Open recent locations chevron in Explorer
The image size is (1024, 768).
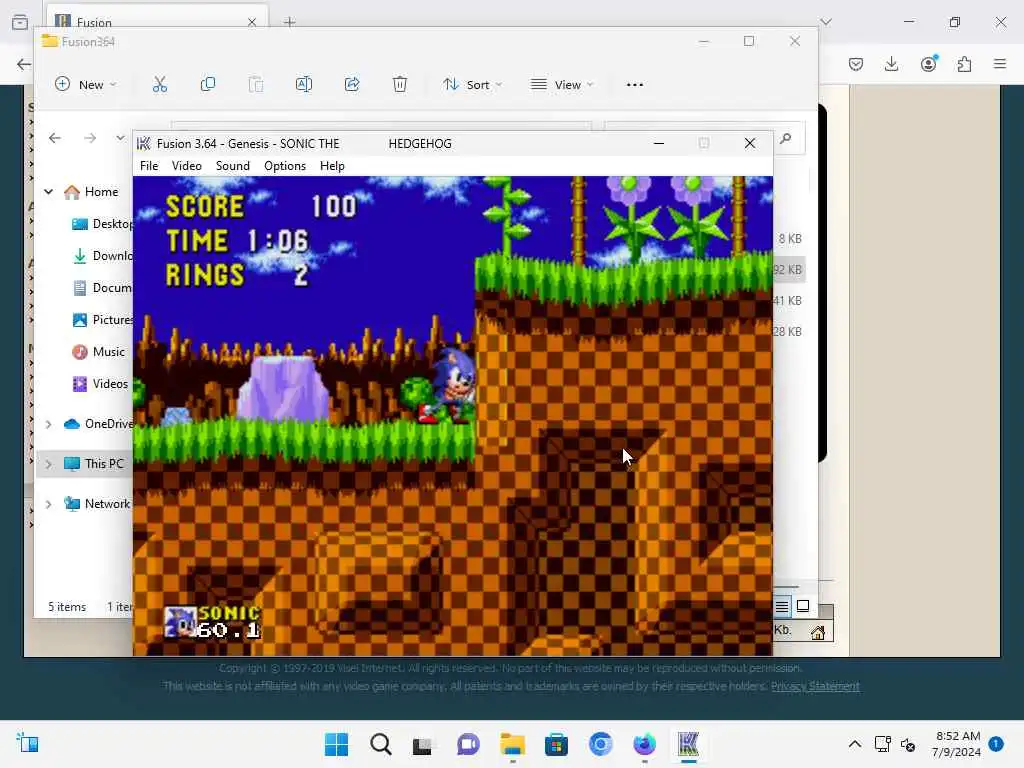point(120,138)
